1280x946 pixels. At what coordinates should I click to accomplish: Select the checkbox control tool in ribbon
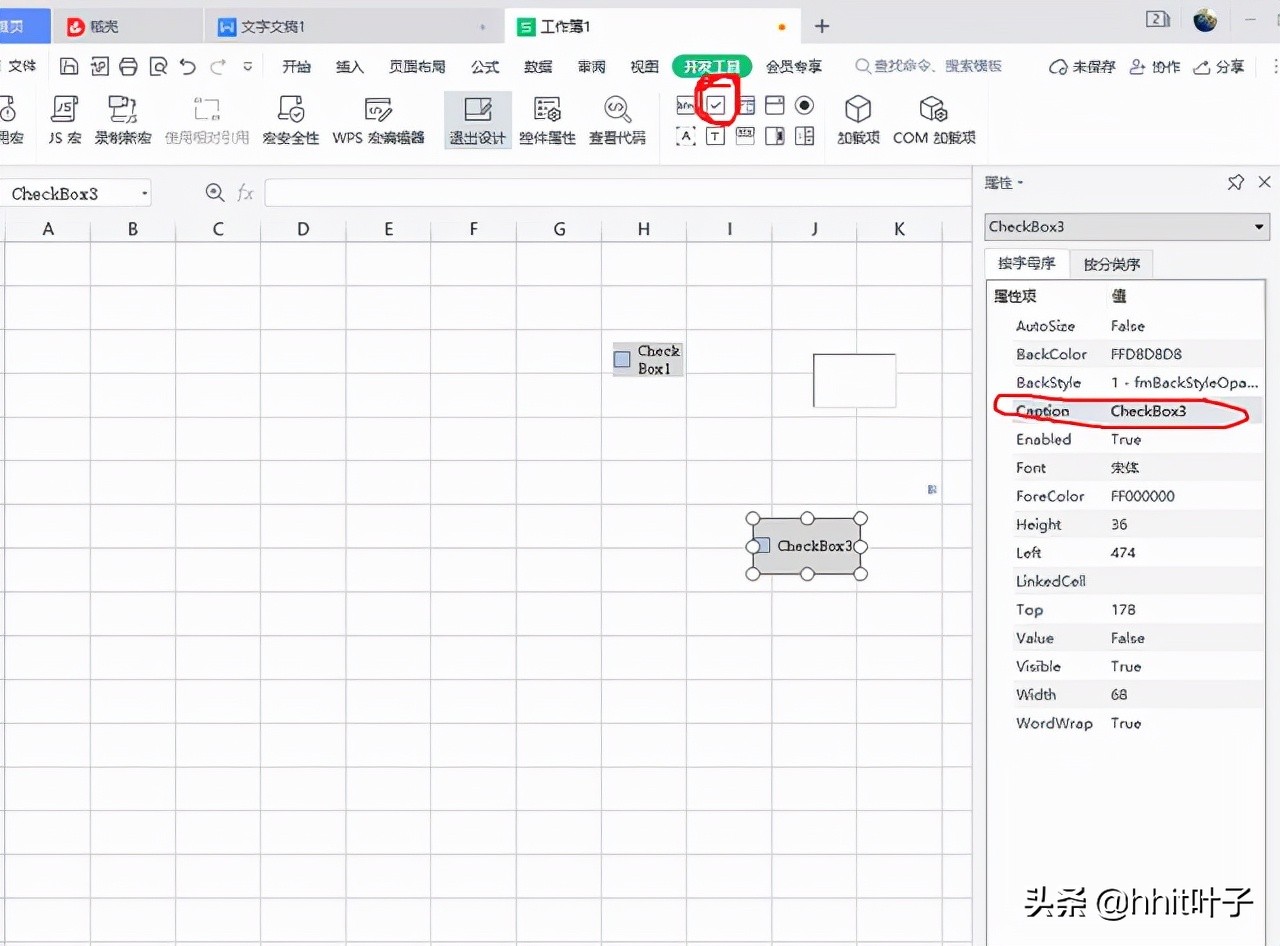716,105
